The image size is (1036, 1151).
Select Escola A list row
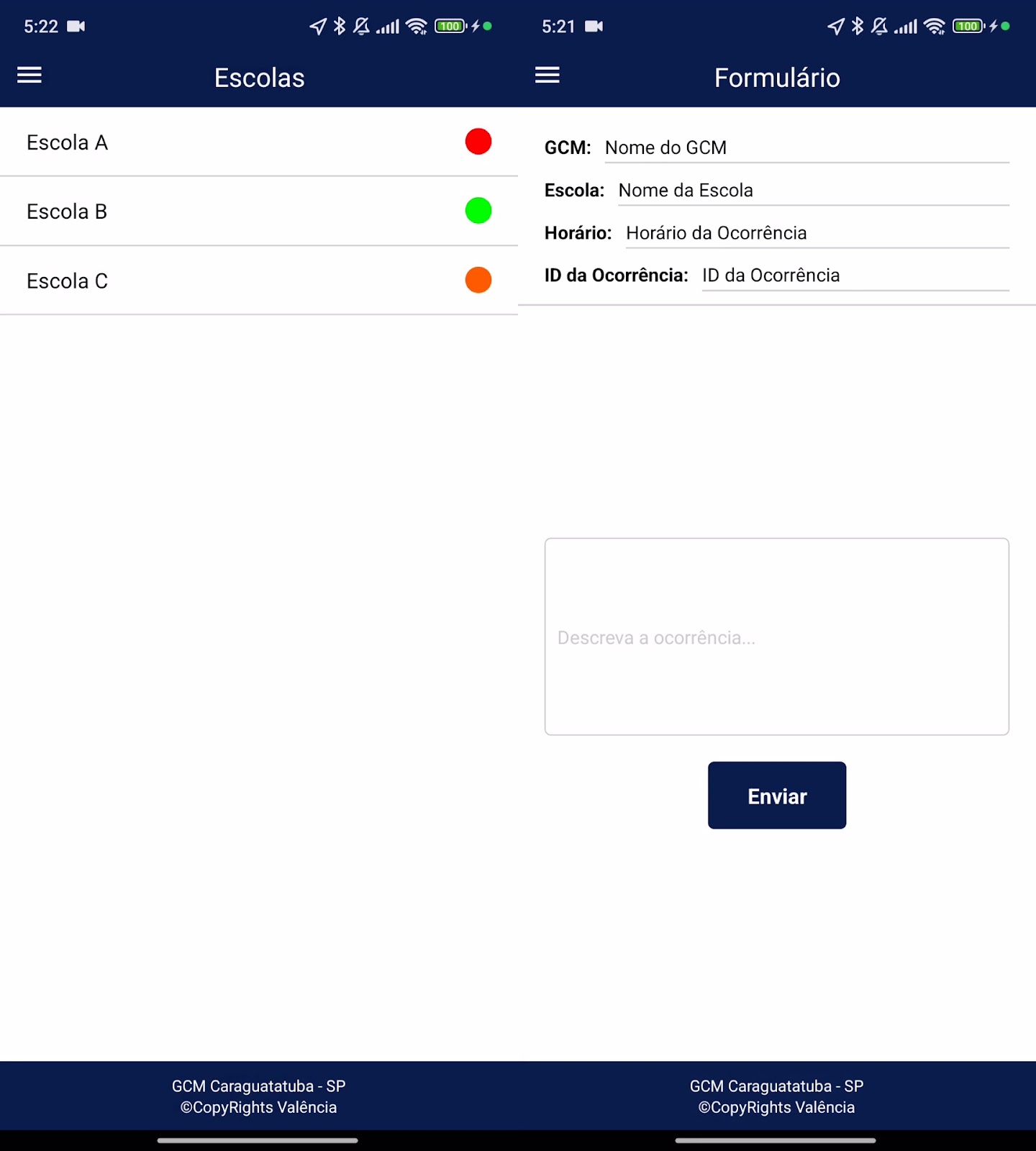259,142
